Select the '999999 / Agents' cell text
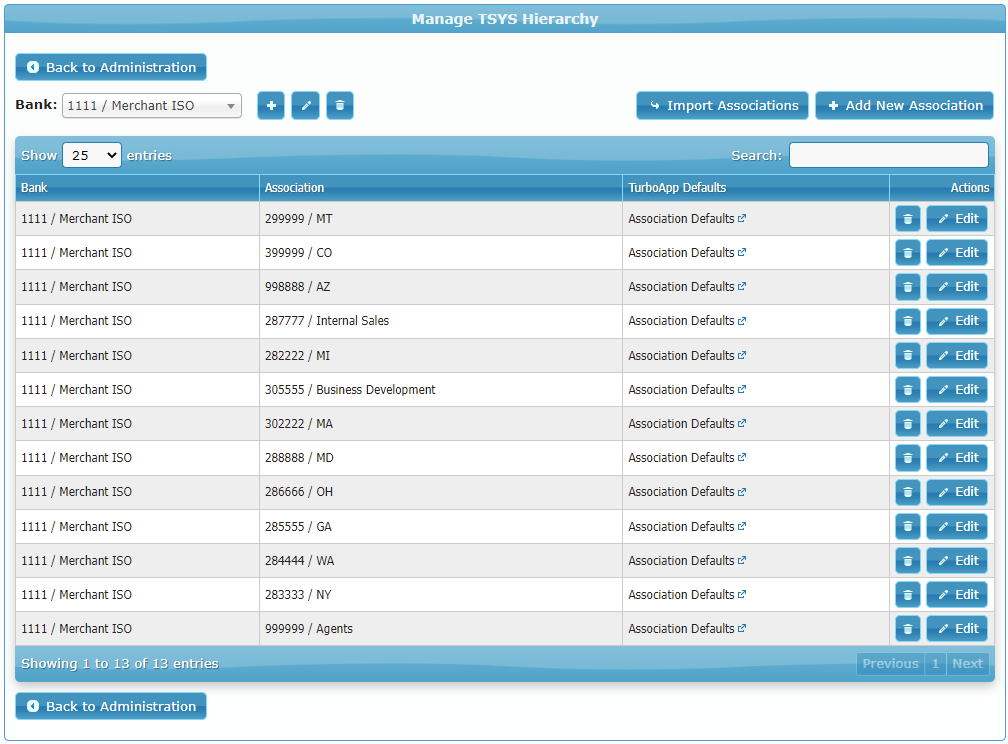The image size is (1008, 744). (x=309, y=629)
